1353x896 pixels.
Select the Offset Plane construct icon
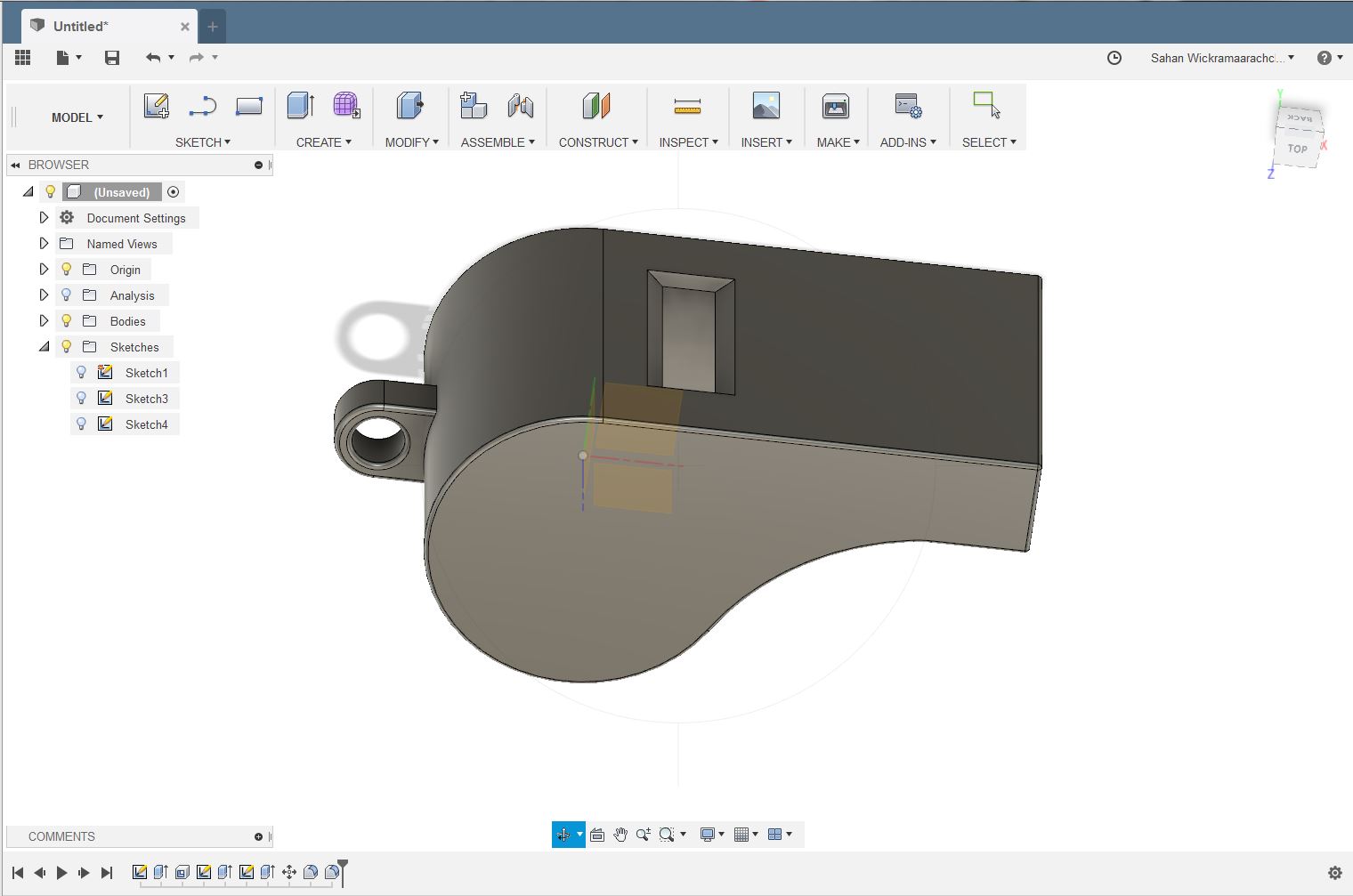click(x=596, y=106)
